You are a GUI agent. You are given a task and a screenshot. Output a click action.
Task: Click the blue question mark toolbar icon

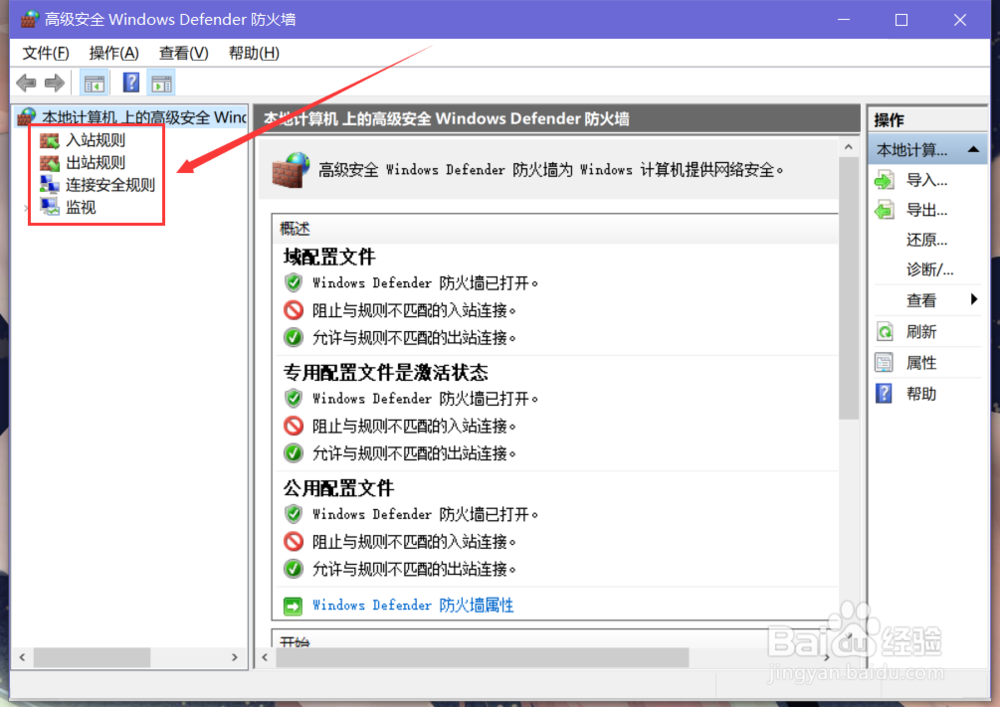point(131,82)
